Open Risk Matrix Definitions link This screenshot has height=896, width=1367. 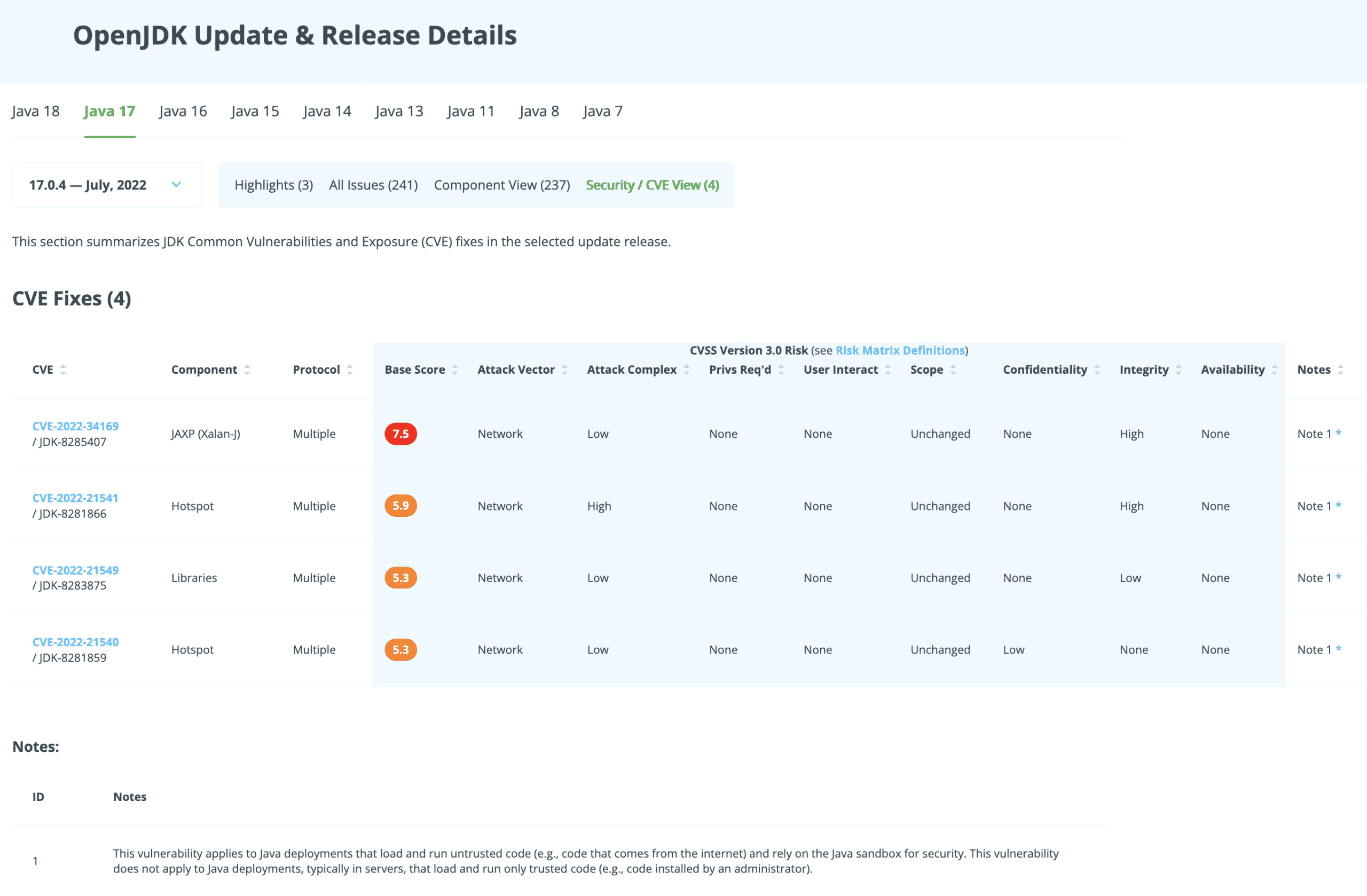pos(900,350)
